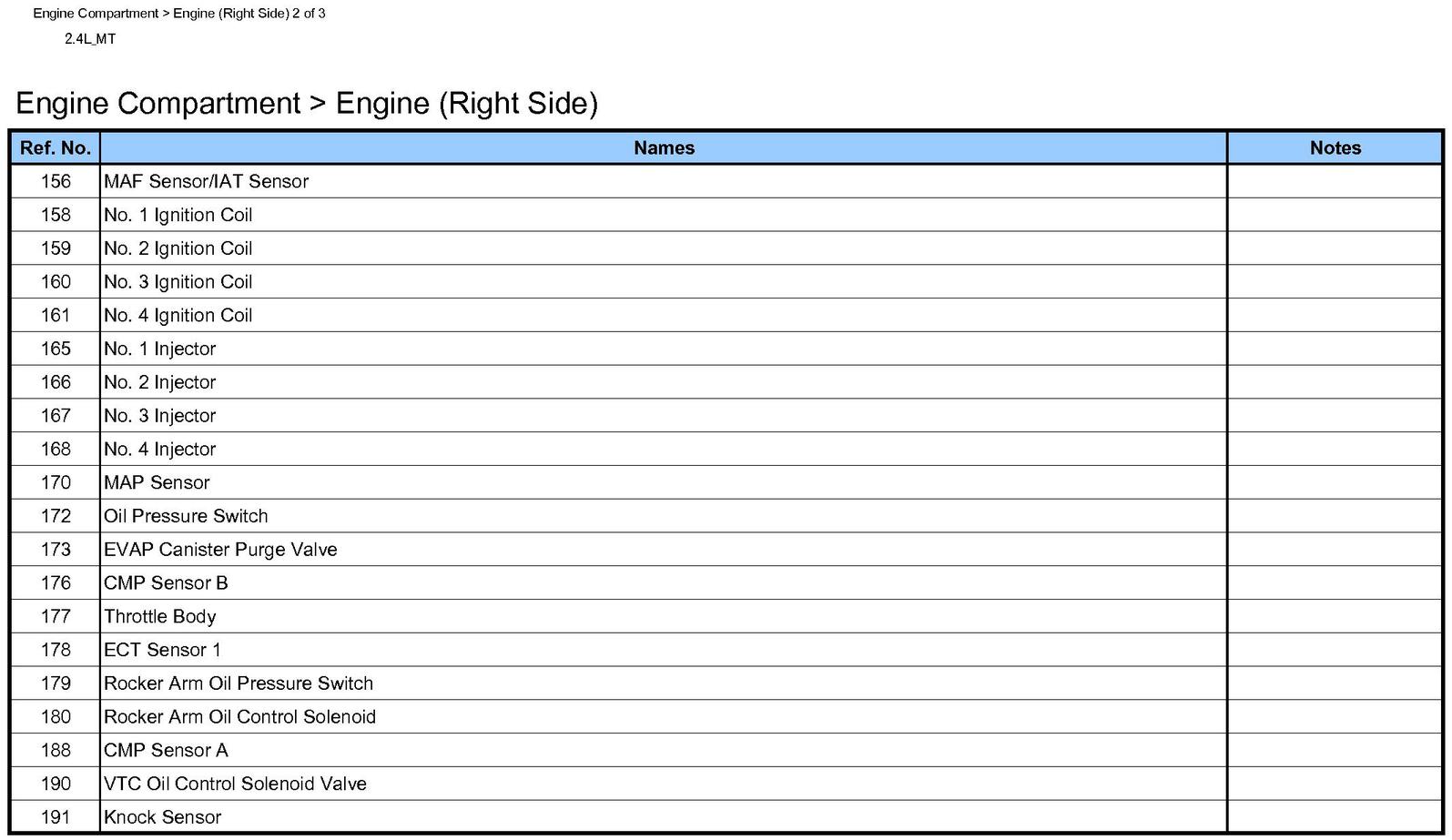1452x840 pixels.
Task: Click the CMP Sensor B entry
Action: [166, 583]
